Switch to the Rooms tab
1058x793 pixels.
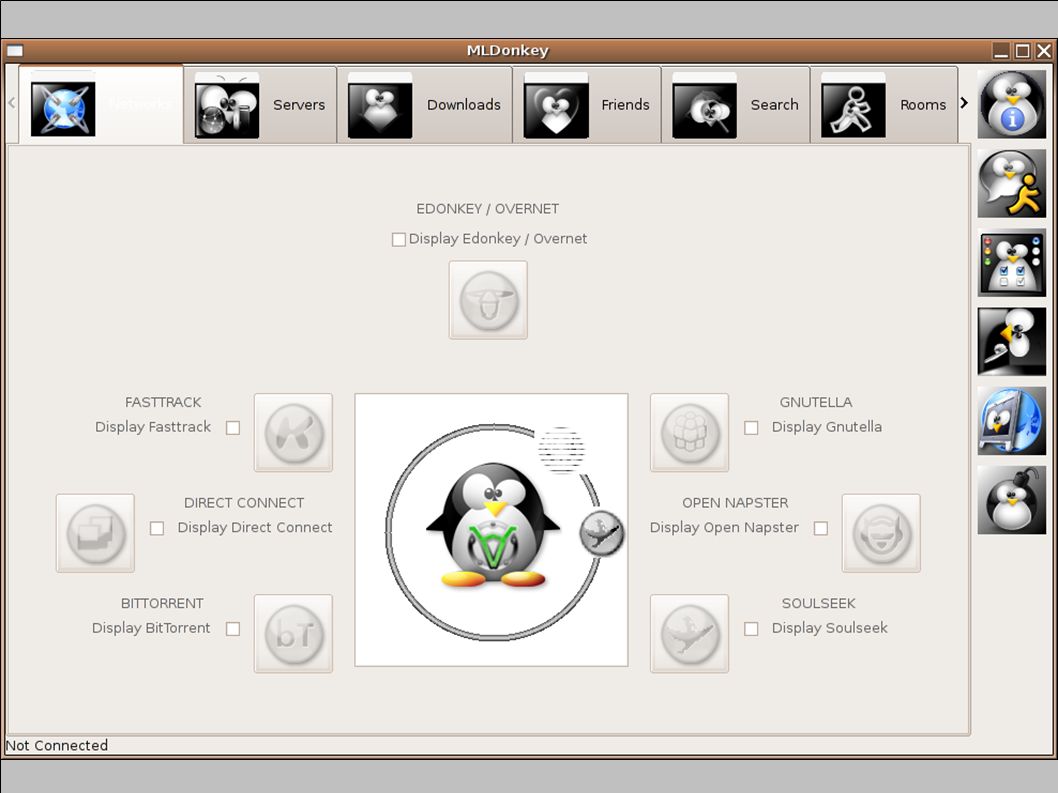point(884,105)
